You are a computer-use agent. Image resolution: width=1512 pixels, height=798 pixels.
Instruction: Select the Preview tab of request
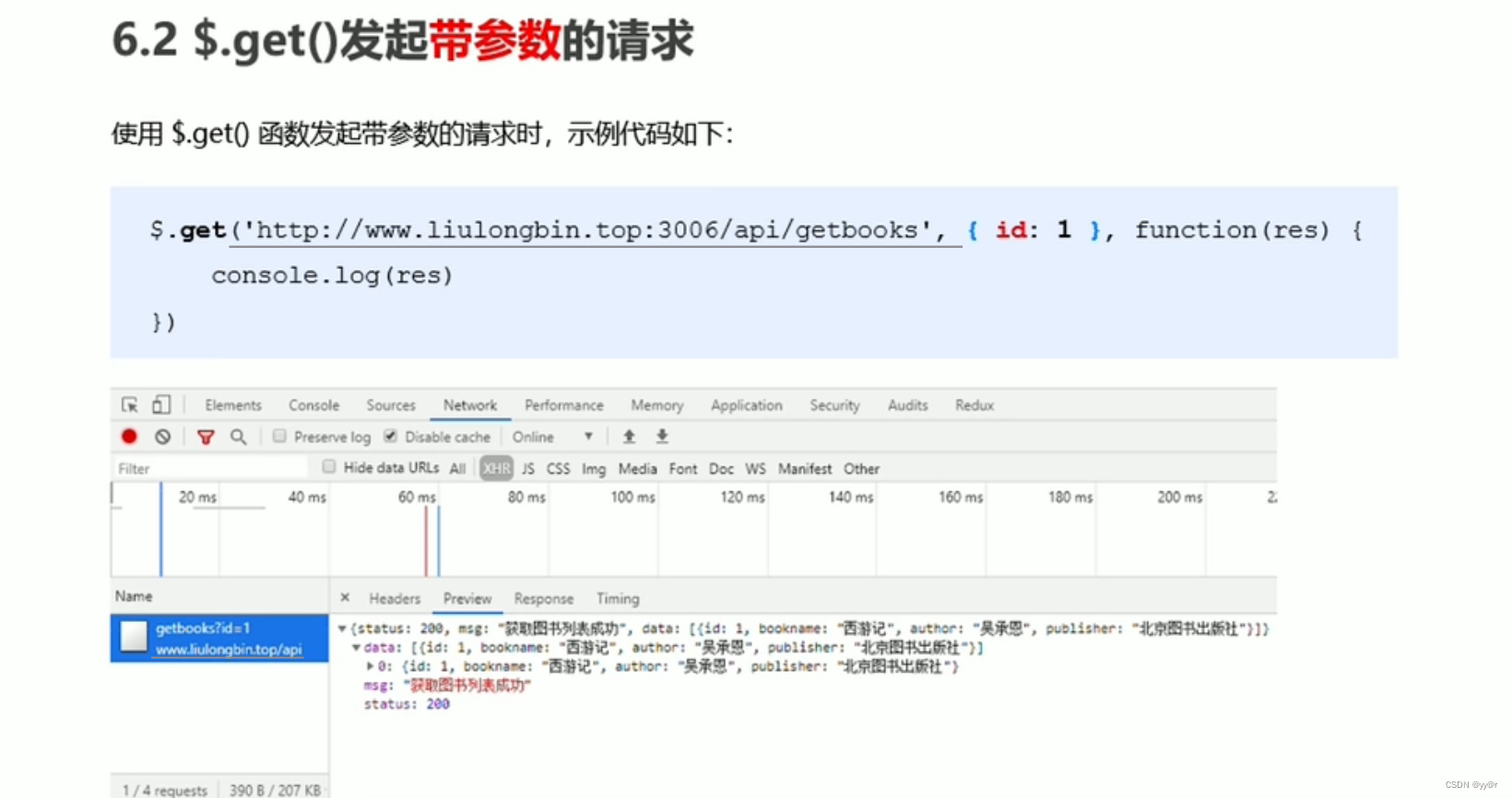tap(467, 599)
